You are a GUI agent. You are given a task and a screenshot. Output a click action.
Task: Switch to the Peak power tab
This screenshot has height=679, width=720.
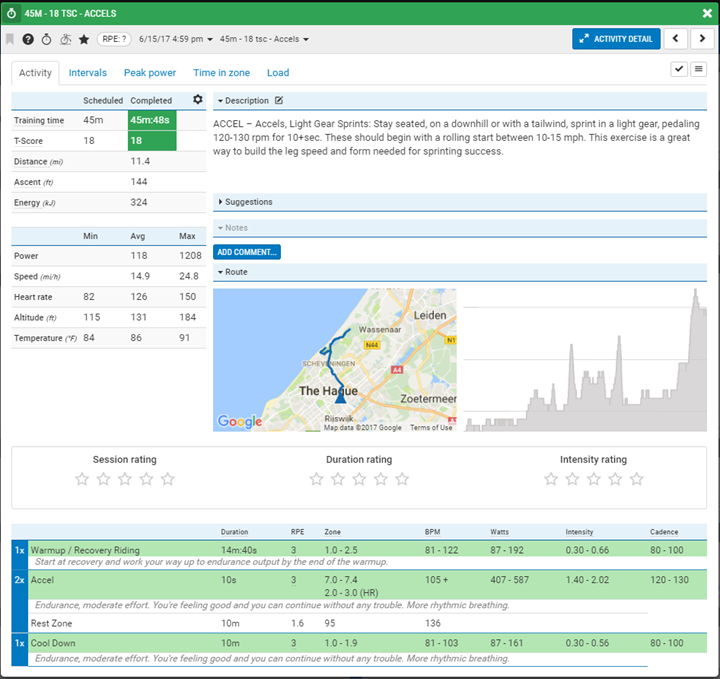(x=150, y=73)
